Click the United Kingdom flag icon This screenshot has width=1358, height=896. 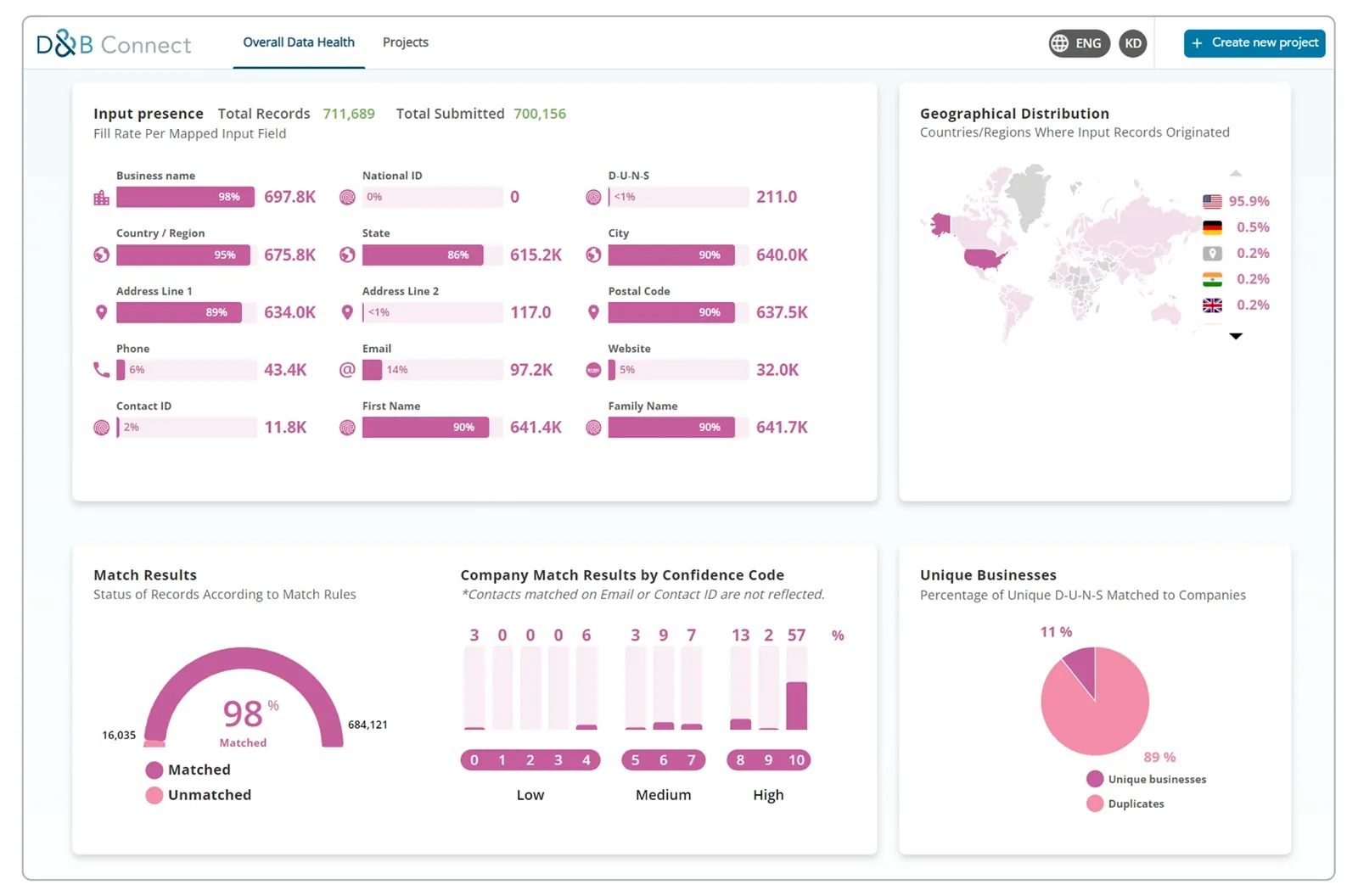(1212, 305)
